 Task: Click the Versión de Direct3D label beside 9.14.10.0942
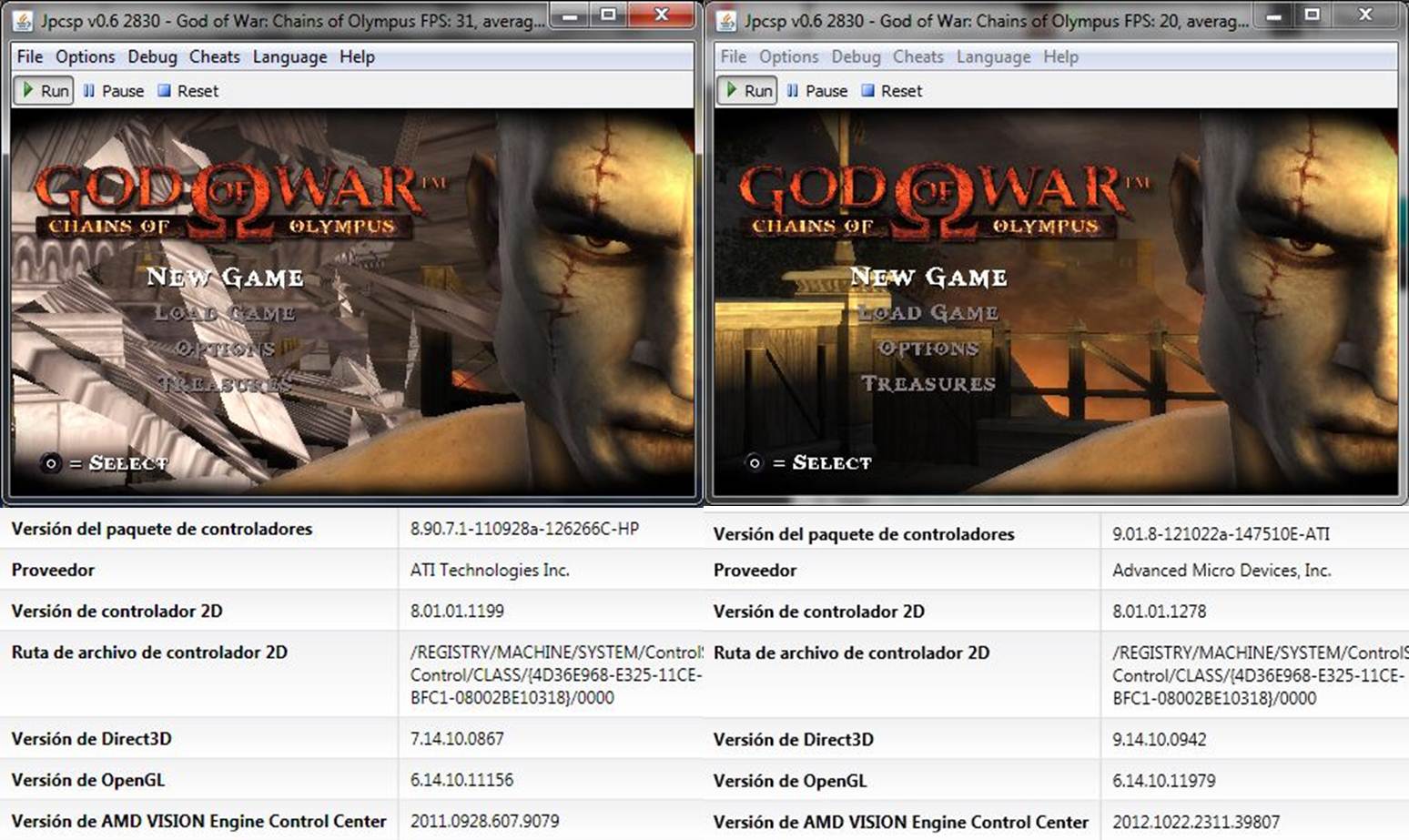[794, 739]
